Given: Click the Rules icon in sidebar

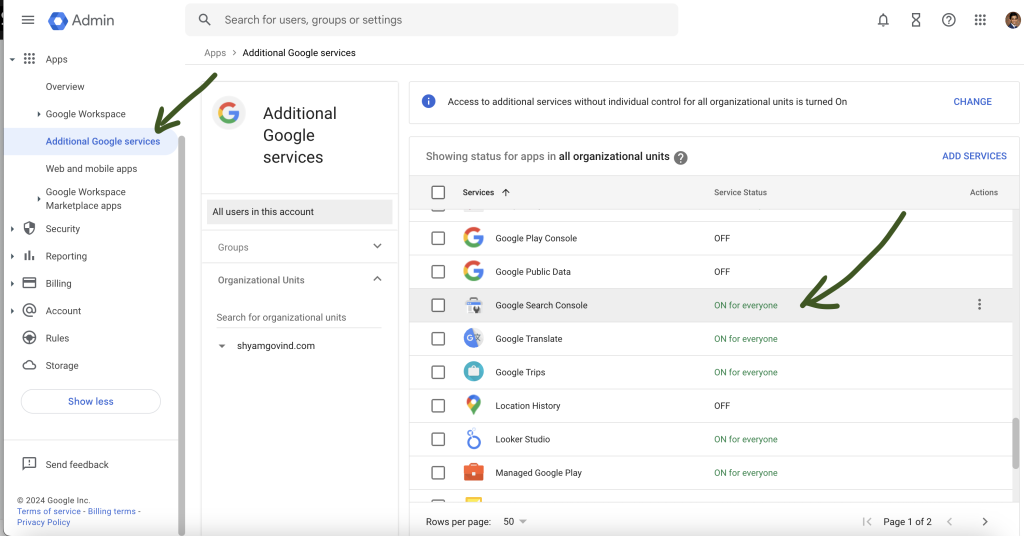Looking at the screenshot, I should tap(29, 338).
